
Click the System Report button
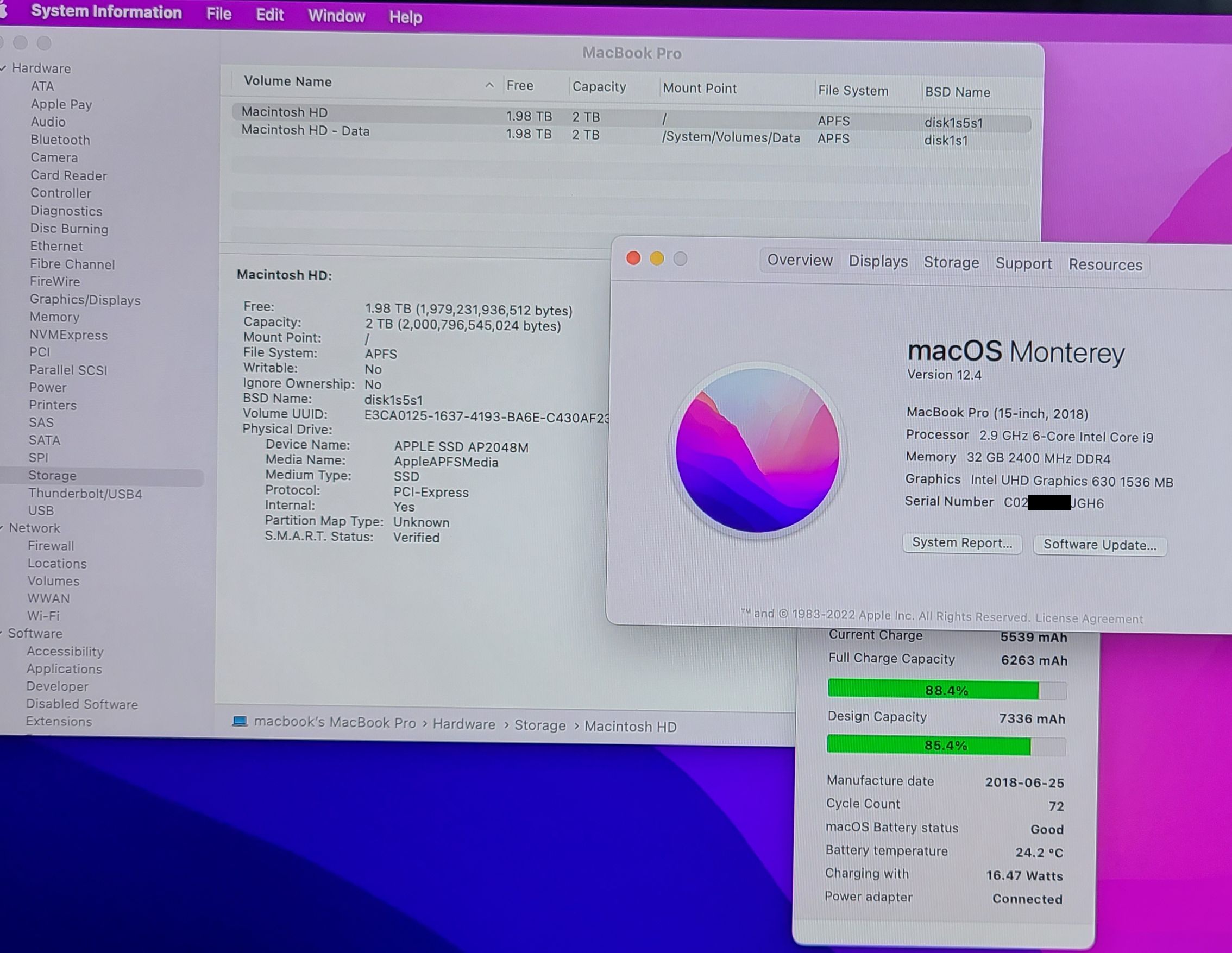tap(962, 543)
